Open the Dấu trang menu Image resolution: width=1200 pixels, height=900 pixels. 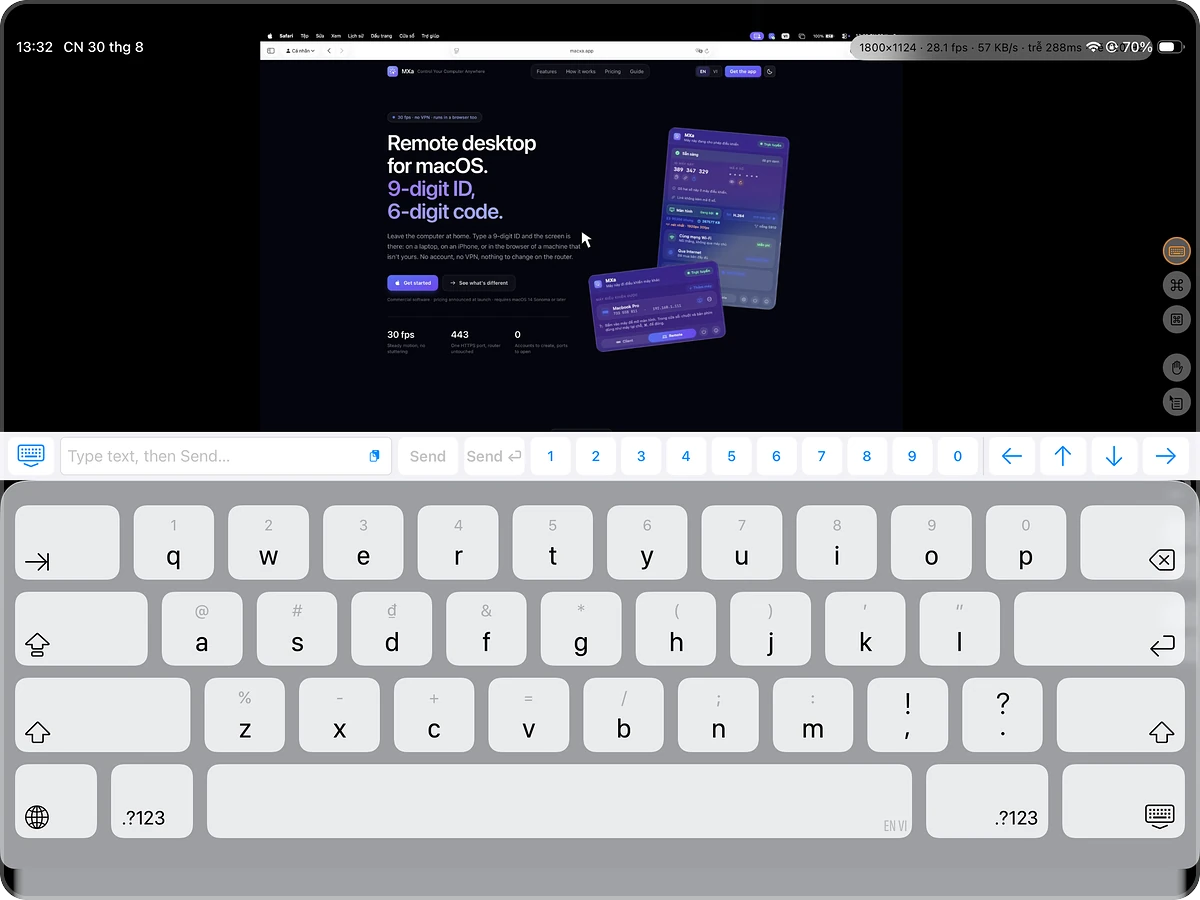pyautogui.click(x=381, y=35)
